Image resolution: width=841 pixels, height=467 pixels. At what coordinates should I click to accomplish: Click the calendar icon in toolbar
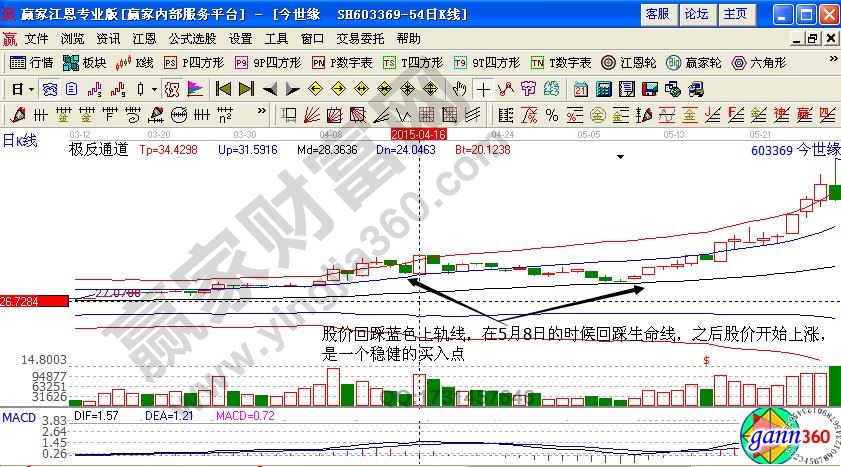coord(581,88)
